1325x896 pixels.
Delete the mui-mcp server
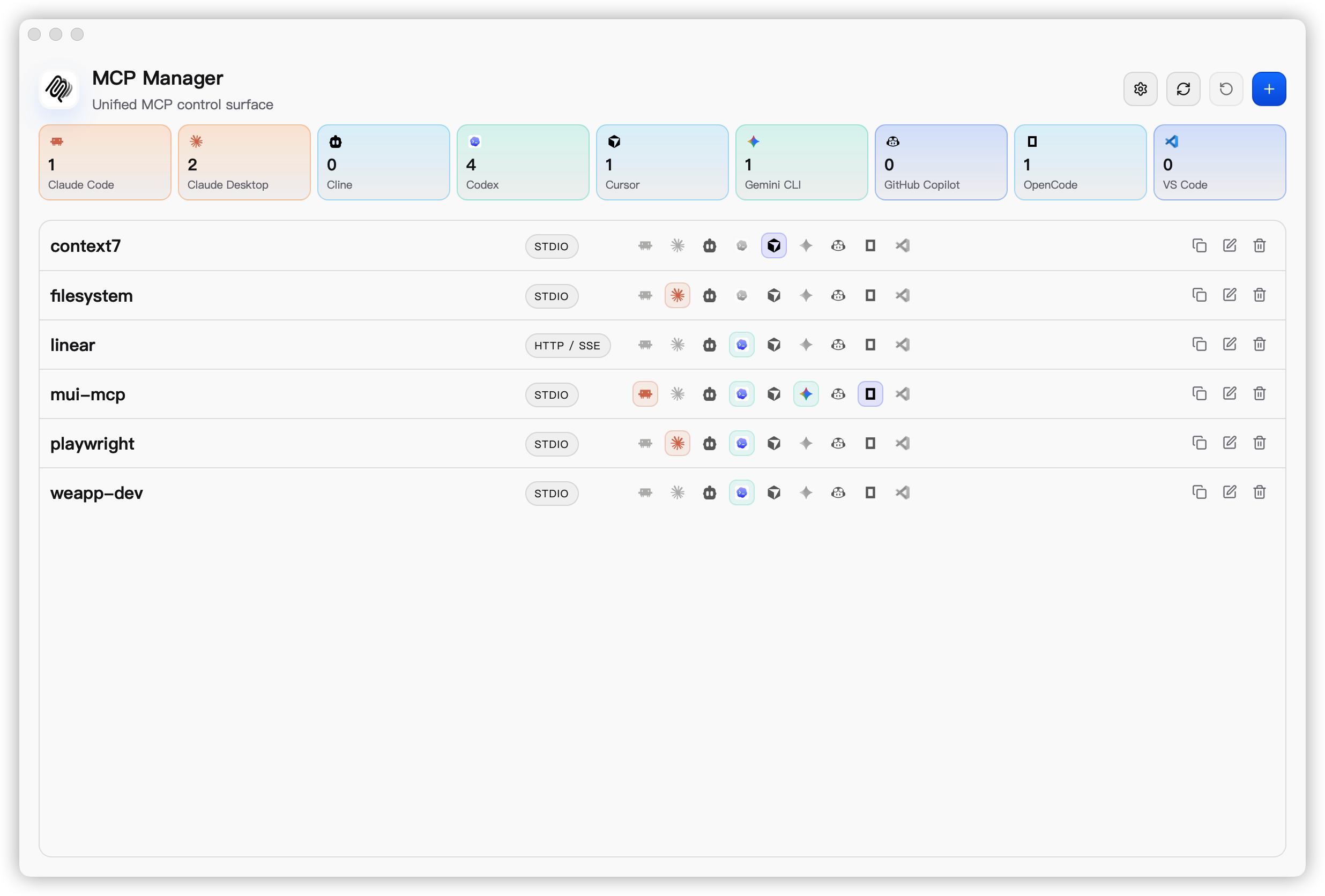click(1260, 394)
